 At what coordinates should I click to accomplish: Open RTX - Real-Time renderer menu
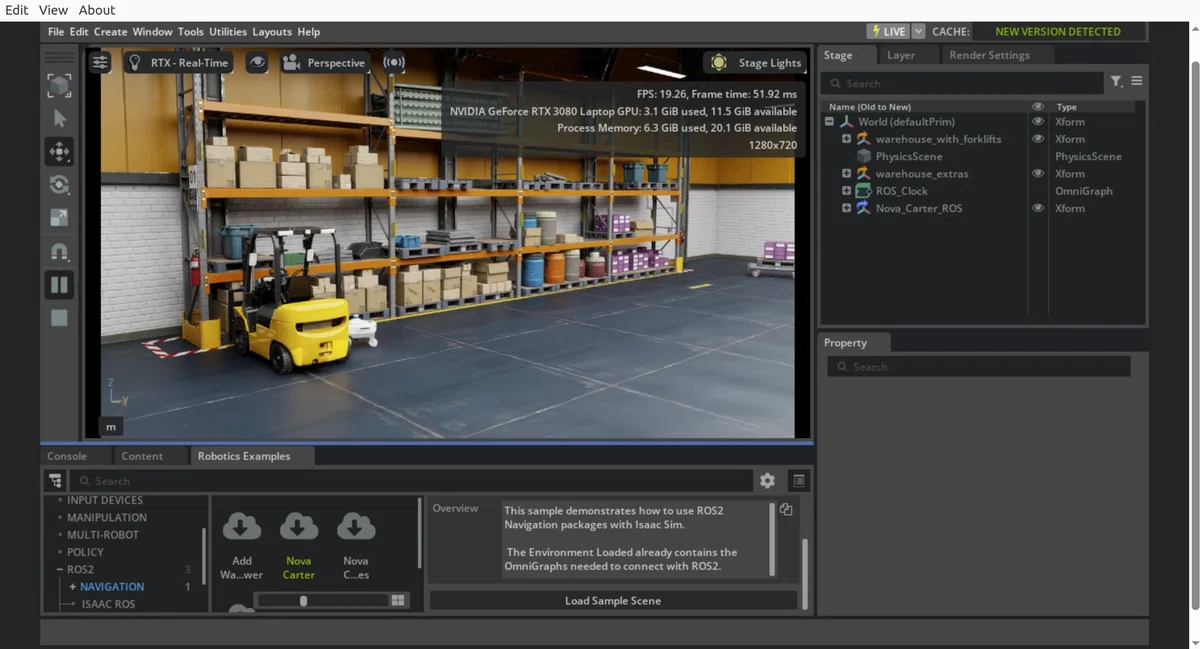(178, 62)
